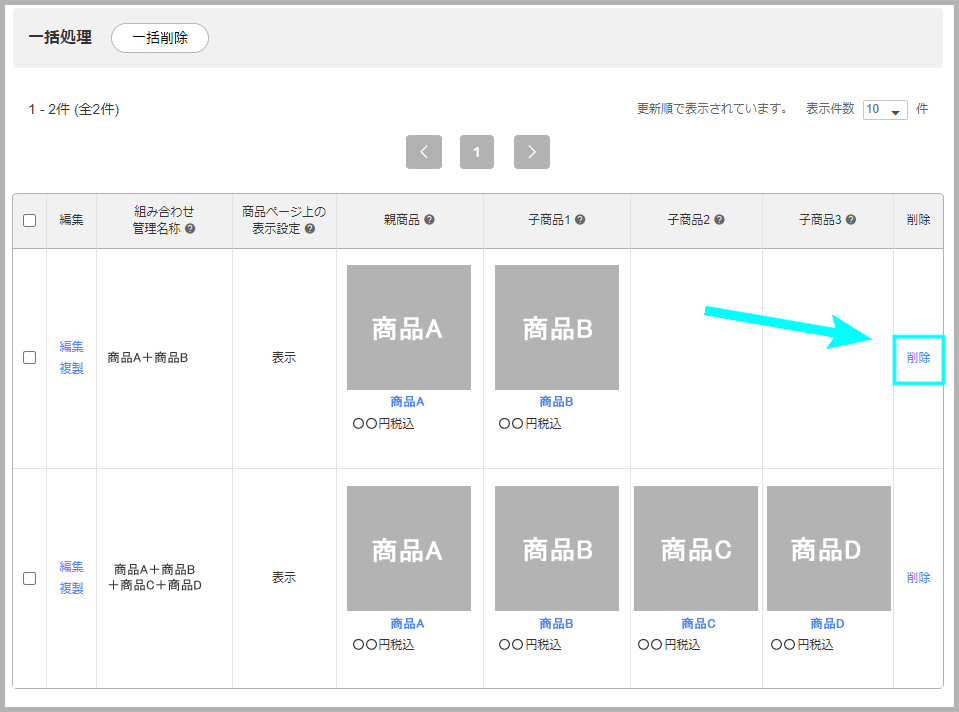Click 複製 link in 商品A＋商品B row
Viewport: 959px width, 712px height.
point(72,368)
